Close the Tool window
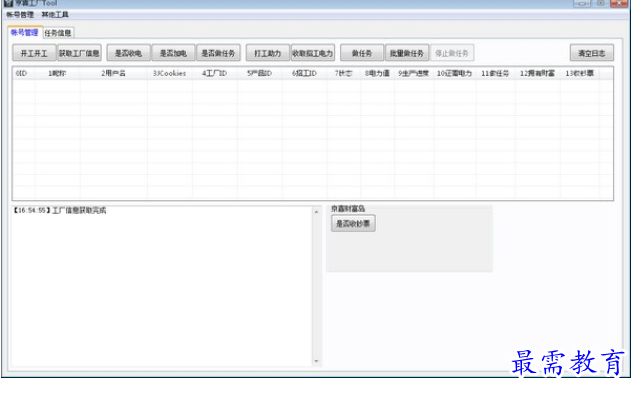Image resolution: width=633 pixels, height=394 pixels. pyautogui.click(x=618, y=3)
